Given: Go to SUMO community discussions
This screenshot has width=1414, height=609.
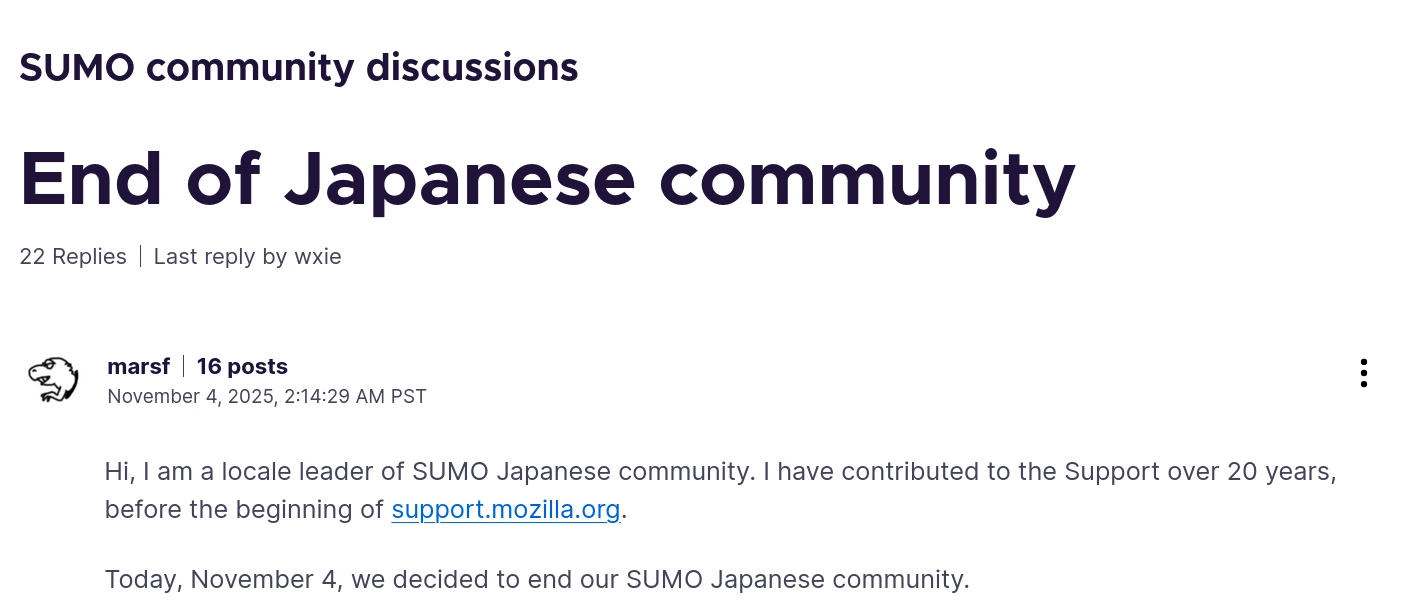Looking at the screenshot, I should point(298,67).
